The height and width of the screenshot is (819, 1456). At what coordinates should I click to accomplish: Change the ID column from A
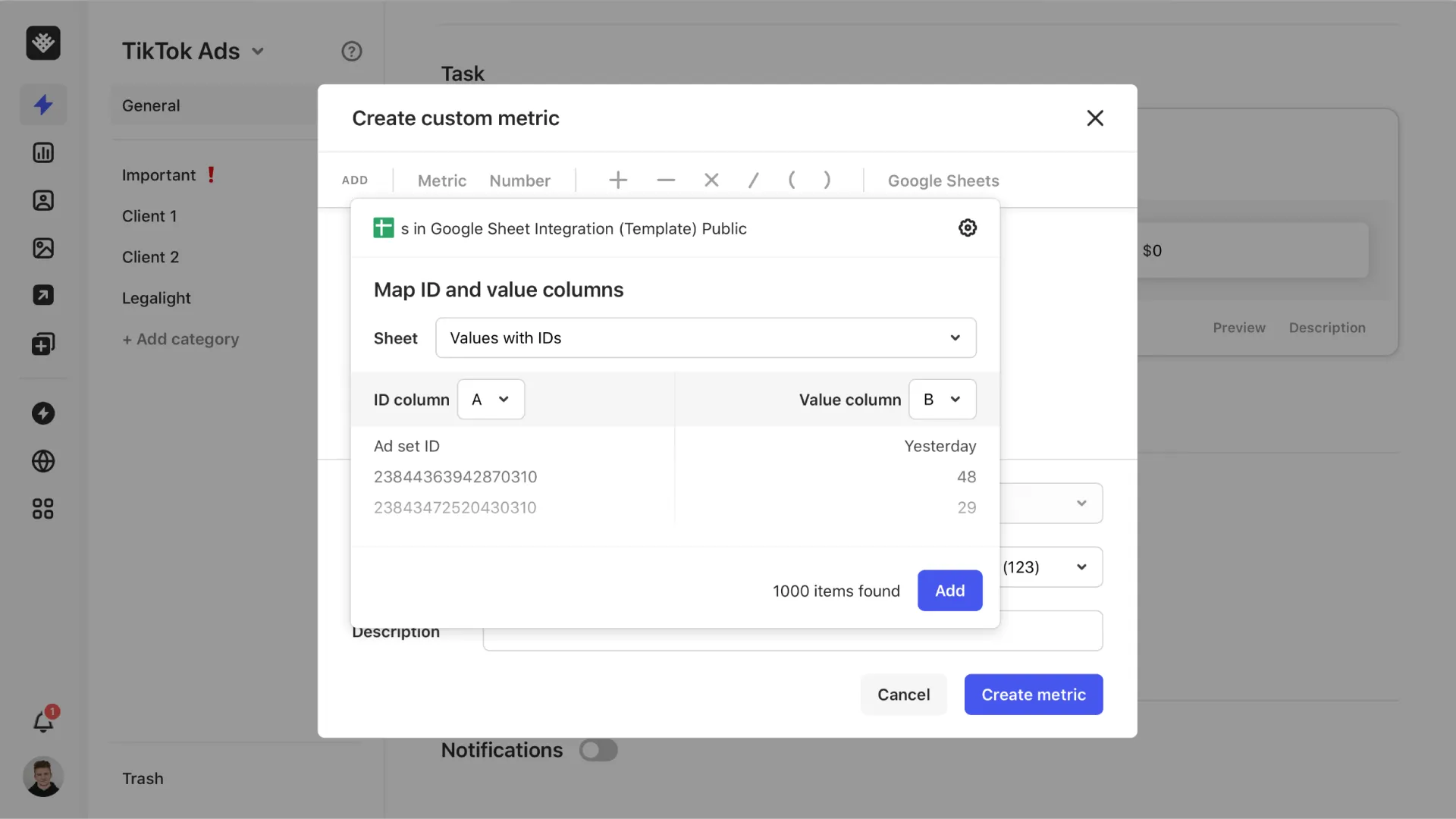[x=491, y=399]
